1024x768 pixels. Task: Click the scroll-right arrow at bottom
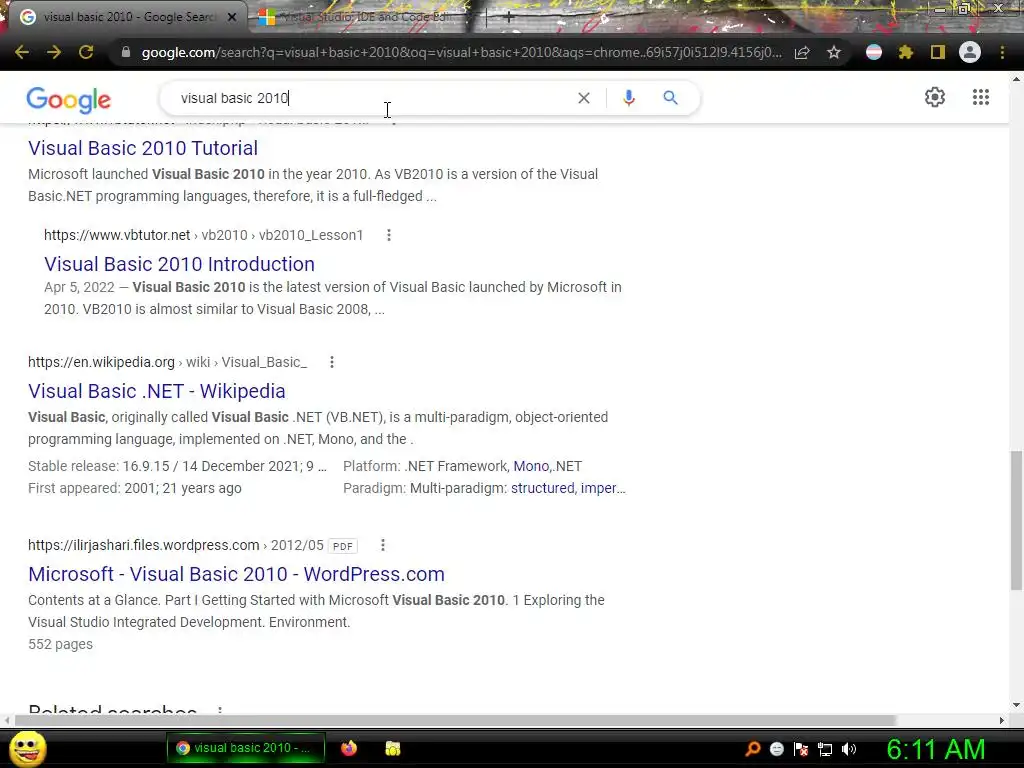coord(1002,720)
